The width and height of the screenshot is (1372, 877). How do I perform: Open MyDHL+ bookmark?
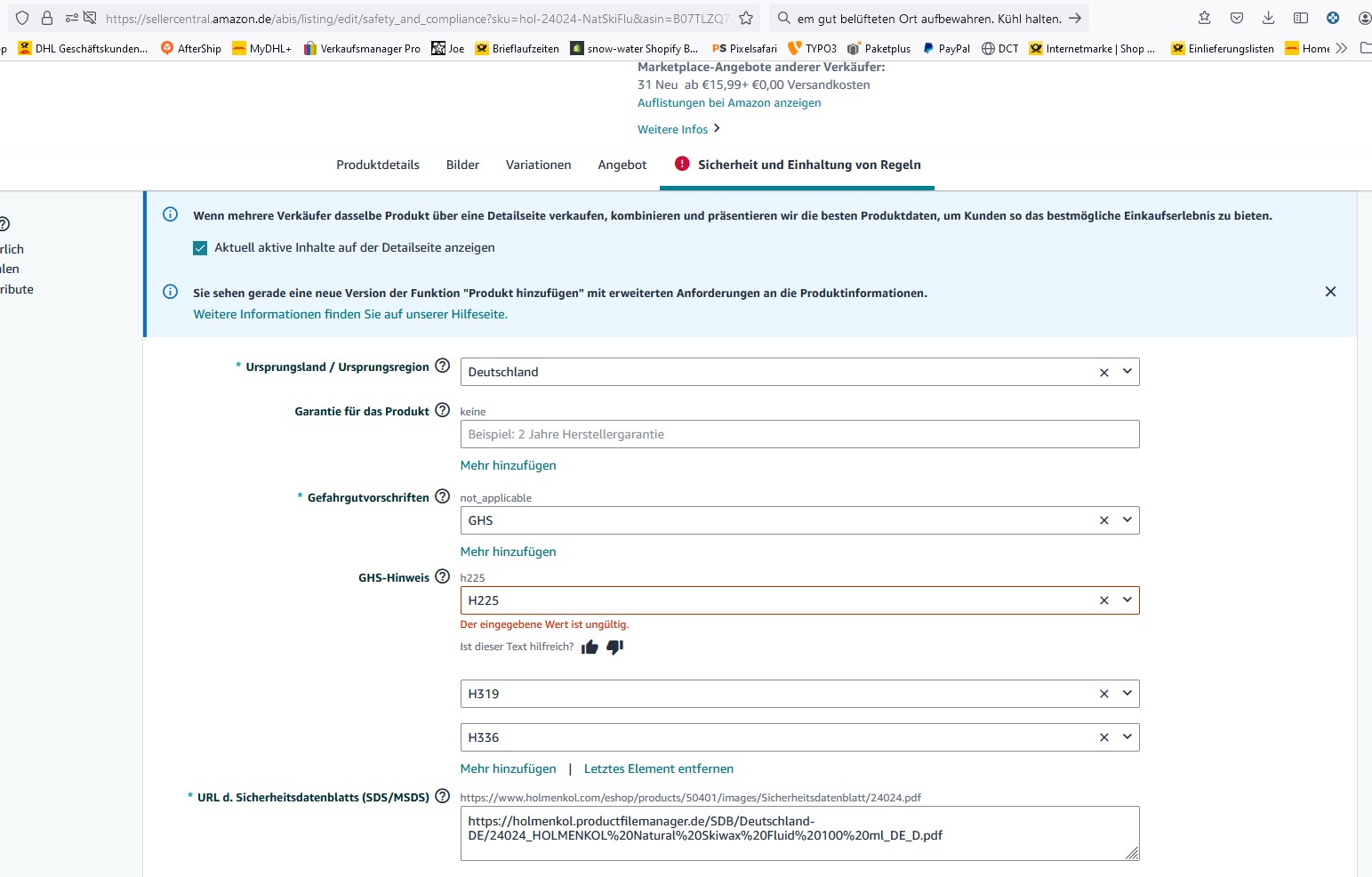[x=262, y=48]
